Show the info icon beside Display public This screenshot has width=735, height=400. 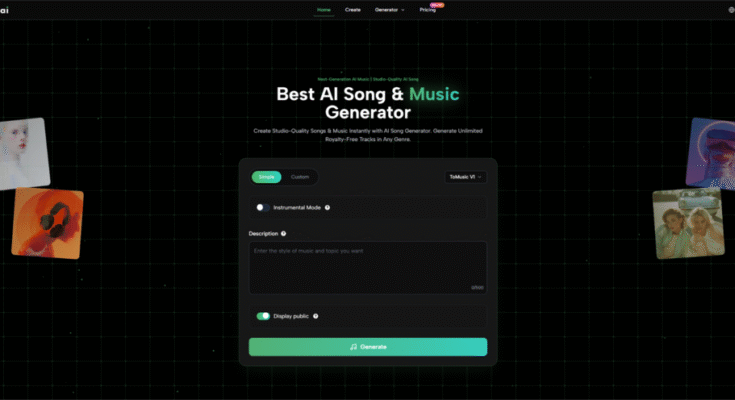pyautogui.click(x=315, y=316)
